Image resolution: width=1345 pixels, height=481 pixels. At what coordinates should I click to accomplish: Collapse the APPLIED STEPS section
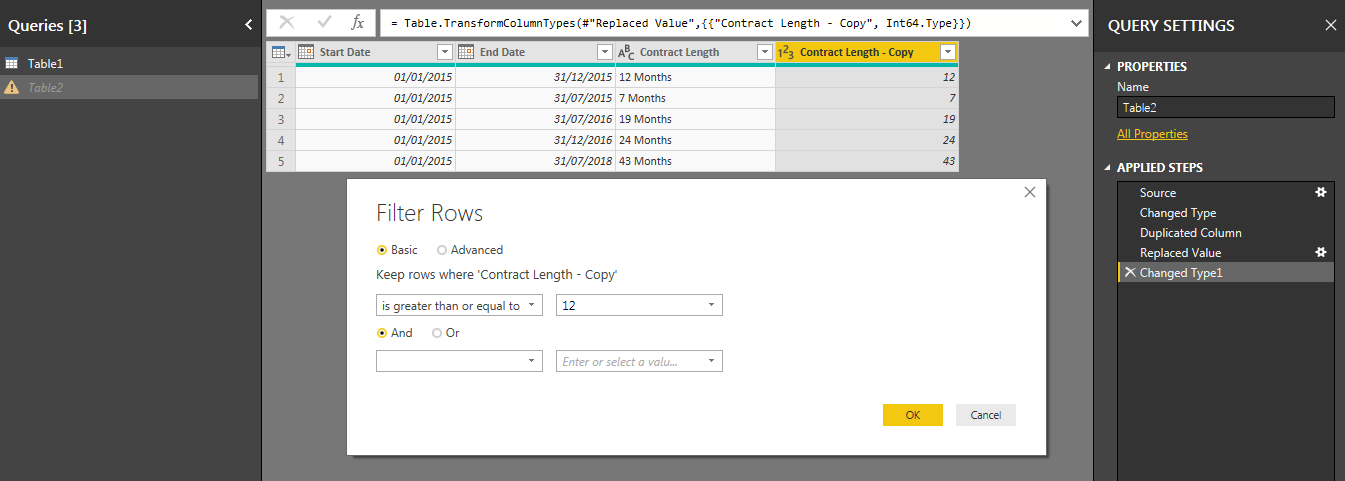click(1107, 168)
